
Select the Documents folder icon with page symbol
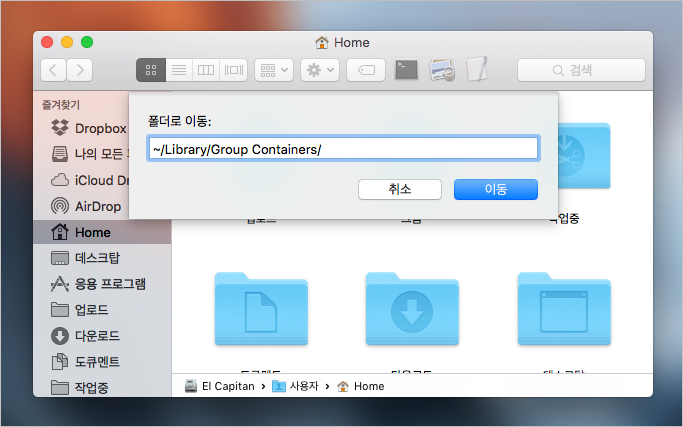[x=261, y=309]
